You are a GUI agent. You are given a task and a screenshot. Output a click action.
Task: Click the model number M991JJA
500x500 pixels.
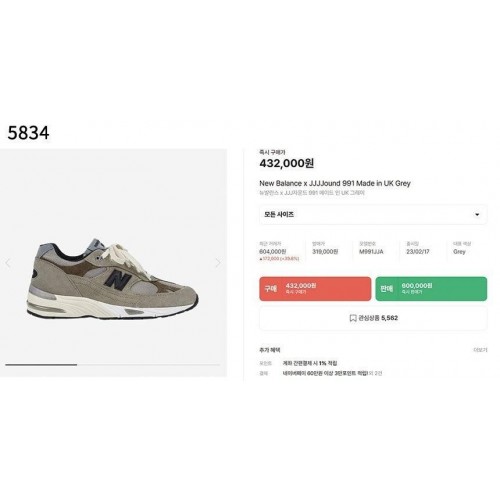pyautogui.click(x=371, y=252)
